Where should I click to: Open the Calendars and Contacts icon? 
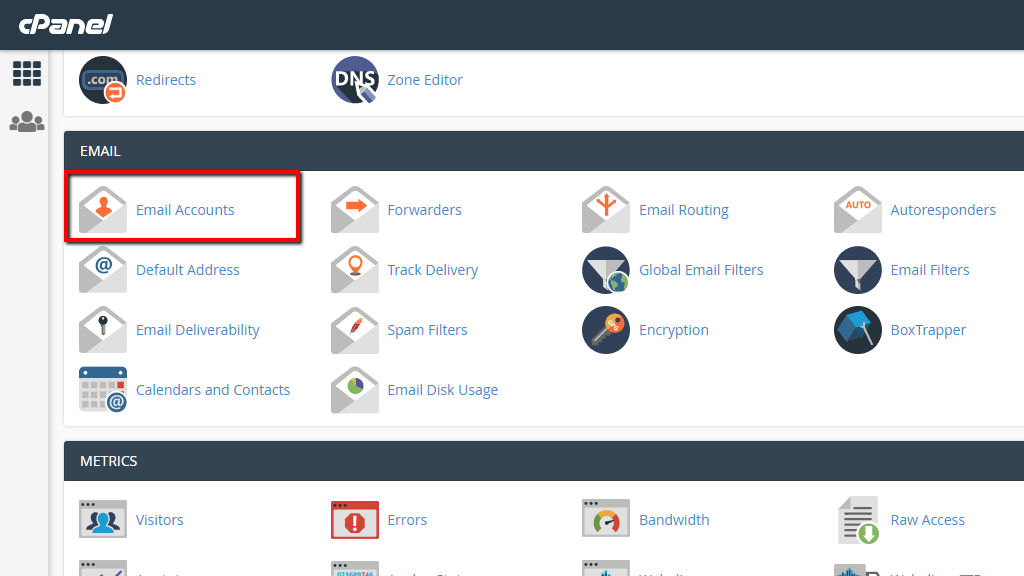[x=103, y=390]
